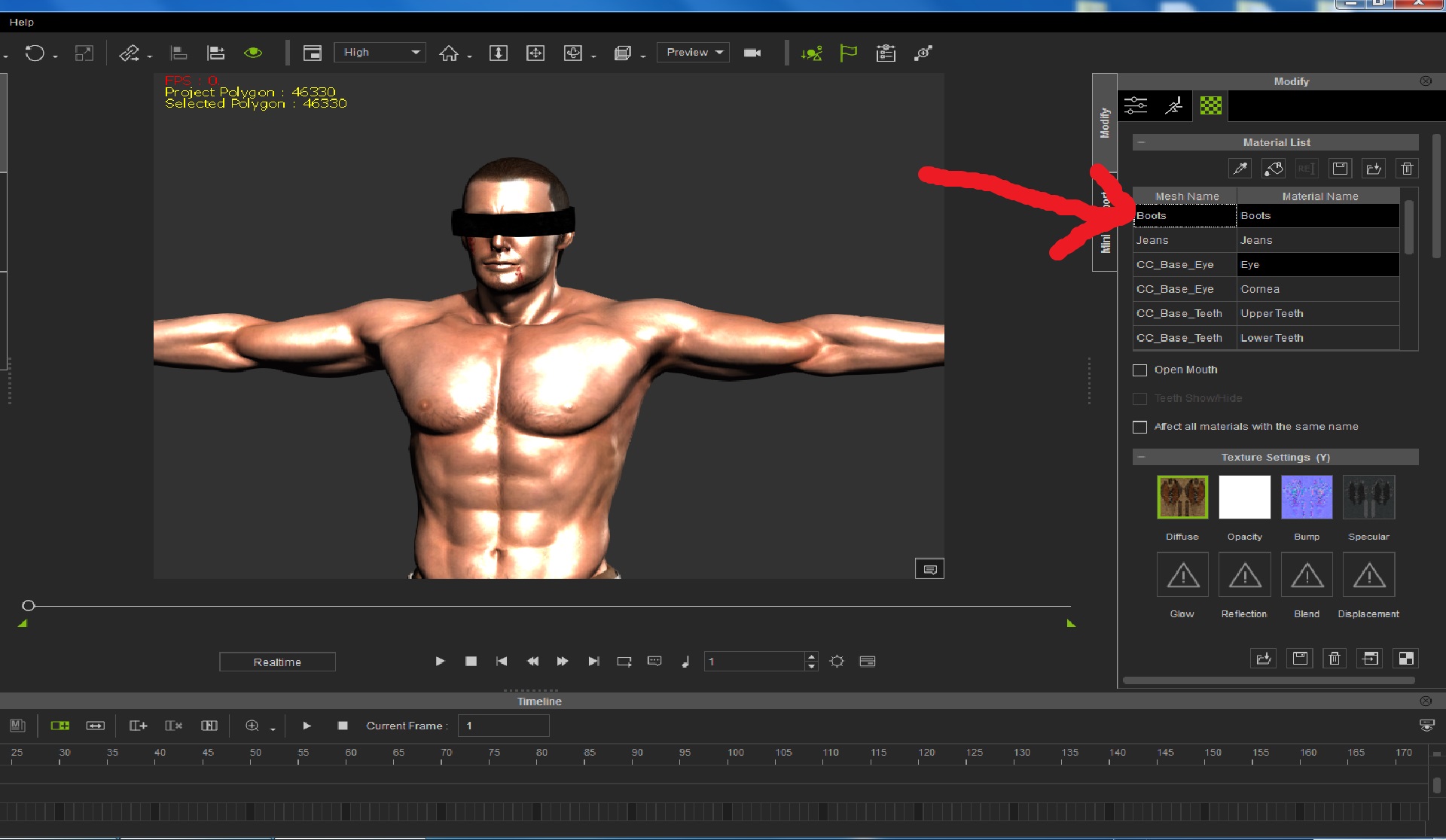This screenshot has height=840, width=1446.
Task: Jump to the last frame
Action: point(593,662)
